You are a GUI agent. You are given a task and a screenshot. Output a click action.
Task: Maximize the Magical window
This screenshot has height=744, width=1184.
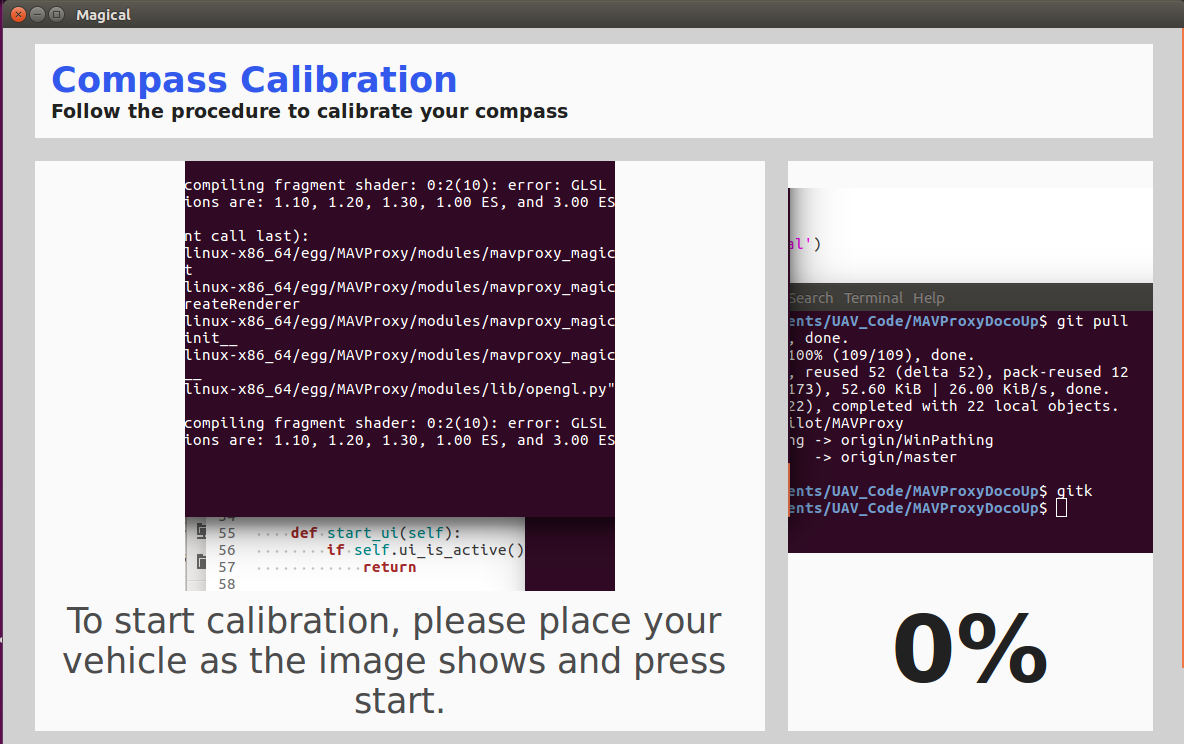56,15
